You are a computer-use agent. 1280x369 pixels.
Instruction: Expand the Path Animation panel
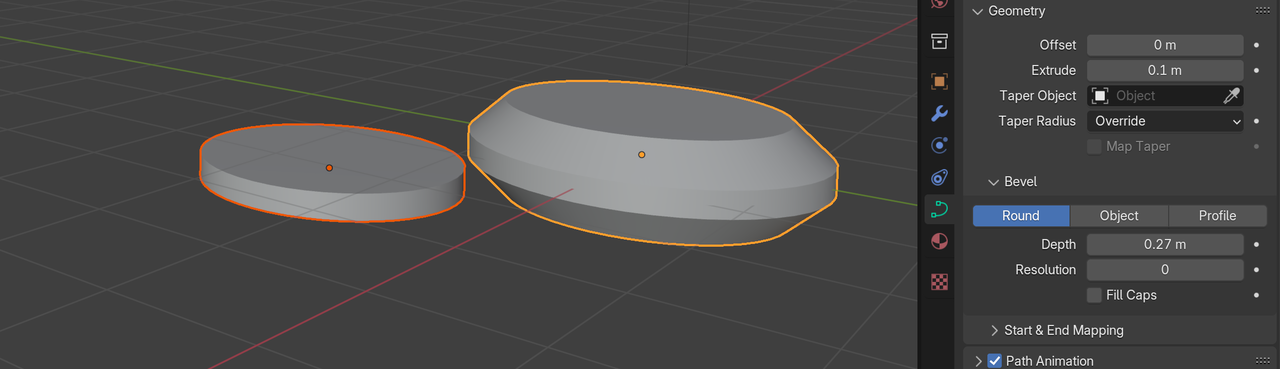click(x=977, y=361)
